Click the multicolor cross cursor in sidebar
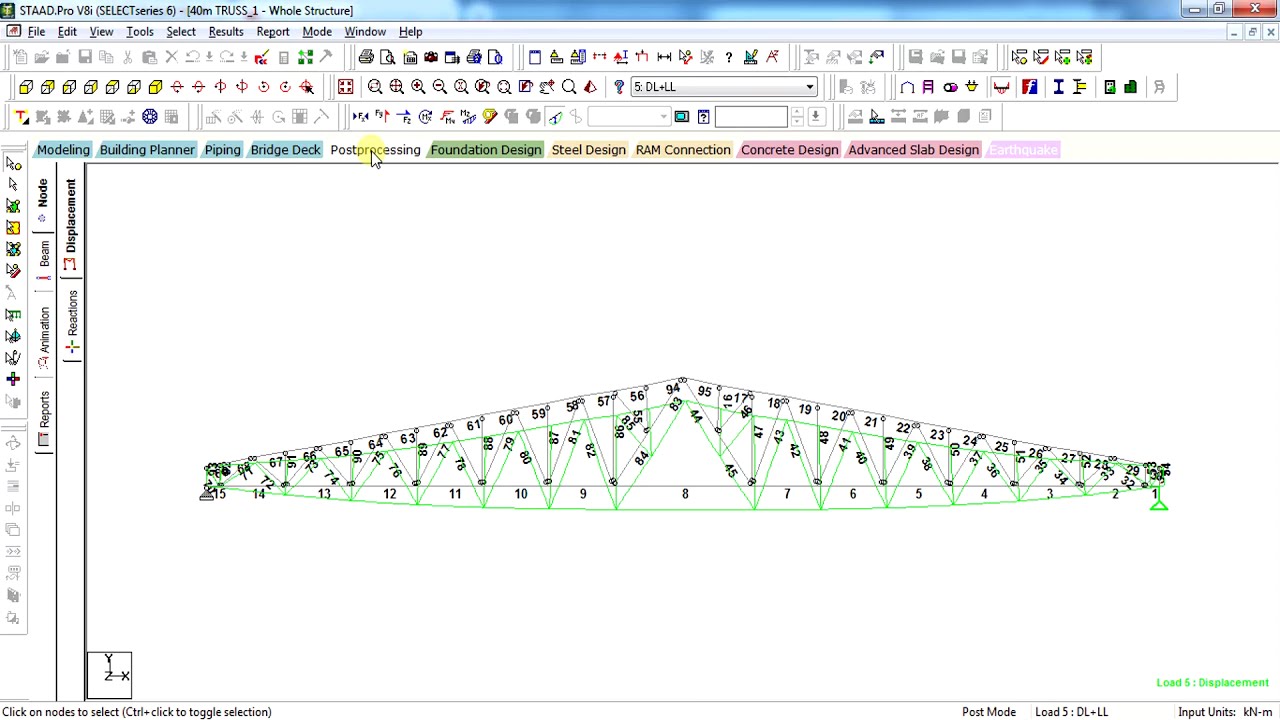This screenshot has height=720, width=1280. (13, 379)
